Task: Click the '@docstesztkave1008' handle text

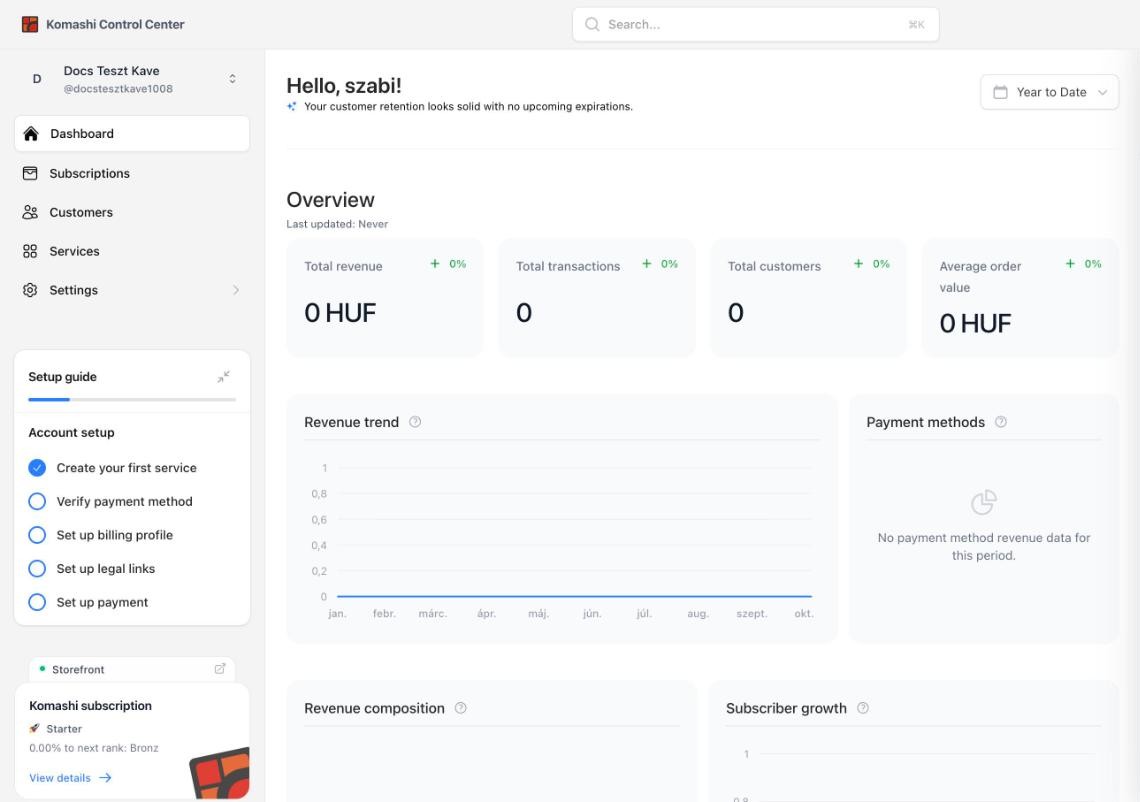Action: 118,89
